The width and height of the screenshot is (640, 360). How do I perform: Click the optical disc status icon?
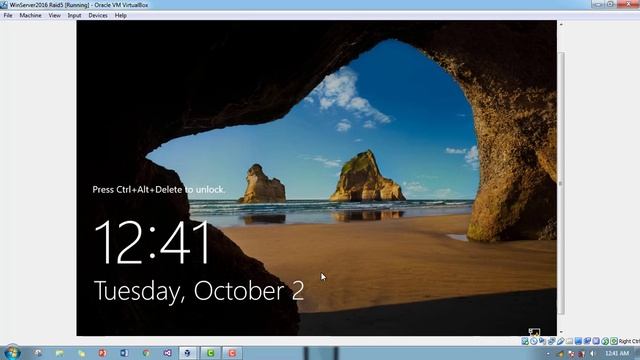(x=534, y=341)
